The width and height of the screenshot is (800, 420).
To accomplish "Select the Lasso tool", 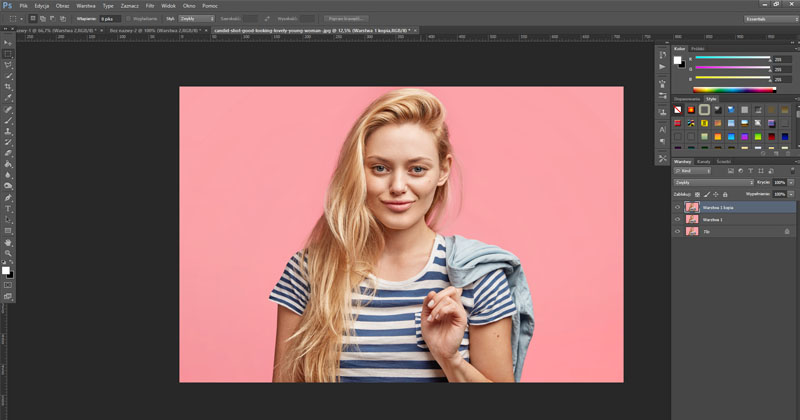I will point(8,65).
